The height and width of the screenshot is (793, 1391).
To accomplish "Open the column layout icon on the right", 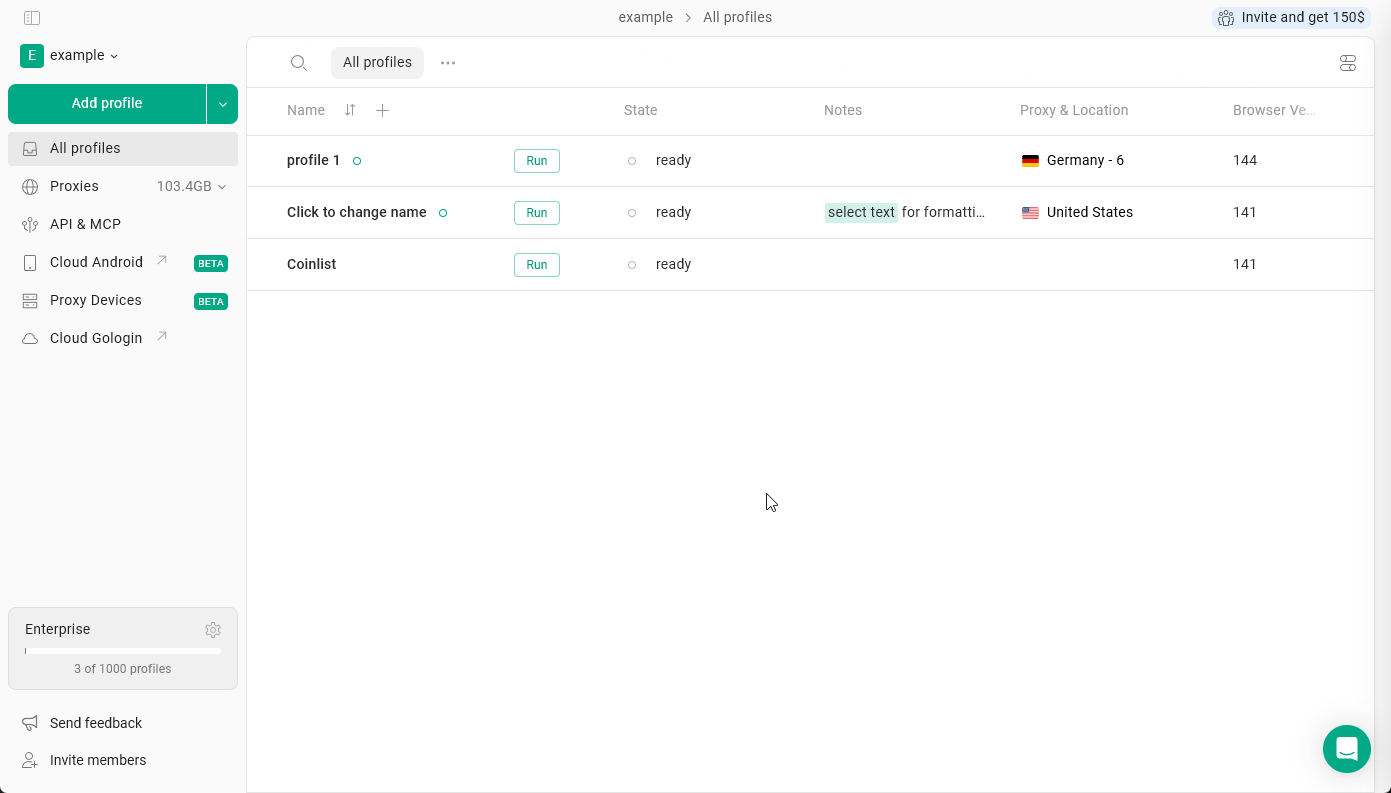I will pyautogui.click(x=1348, y=62).
